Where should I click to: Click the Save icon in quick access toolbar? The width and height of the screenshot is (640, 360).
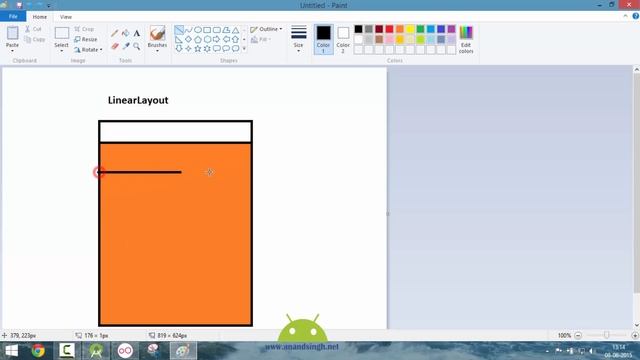point(19,5)
